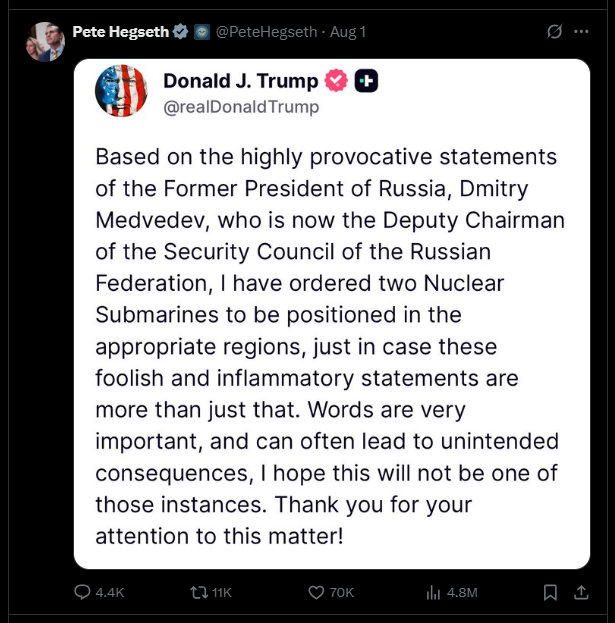Open the @PeteHegseth handle link
Viewport: 615px width, 623px height.
[x=266, y=32]
